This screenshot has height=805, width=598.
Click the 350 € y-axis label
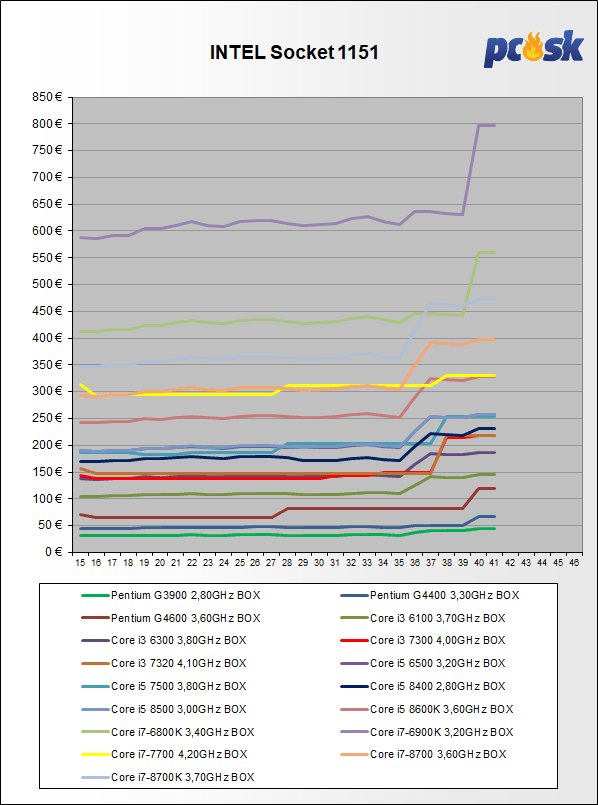pyautogui.click(x=49, y=365)
